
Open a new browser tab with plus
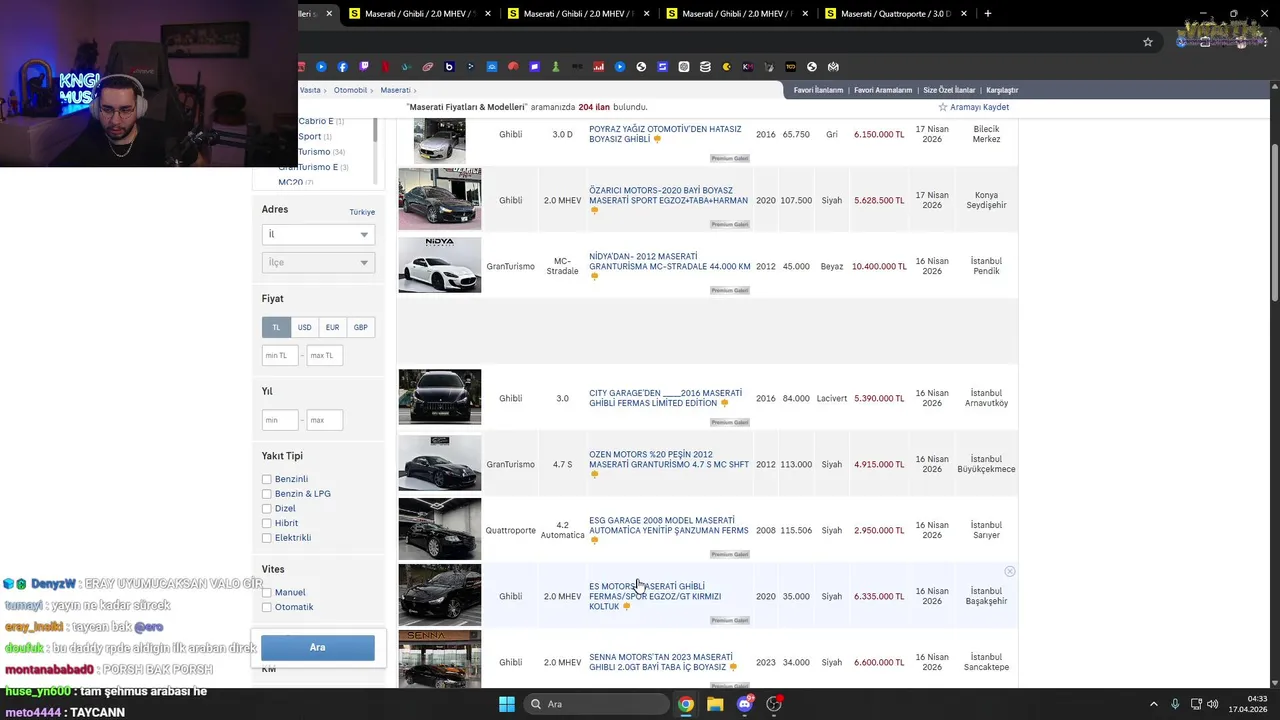(x=988, y=14)
